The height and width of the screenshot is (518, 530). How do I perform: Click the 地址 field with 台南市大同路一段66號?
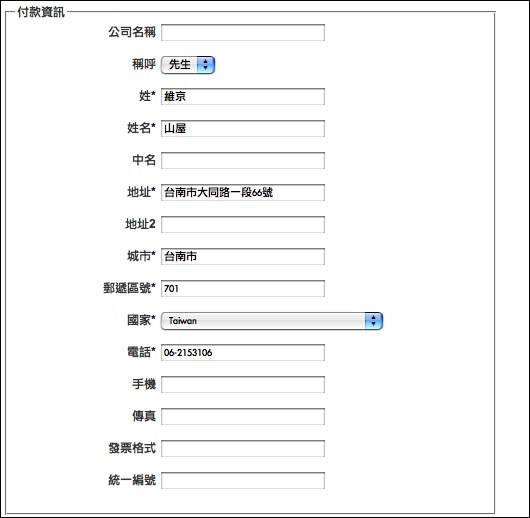243,192
